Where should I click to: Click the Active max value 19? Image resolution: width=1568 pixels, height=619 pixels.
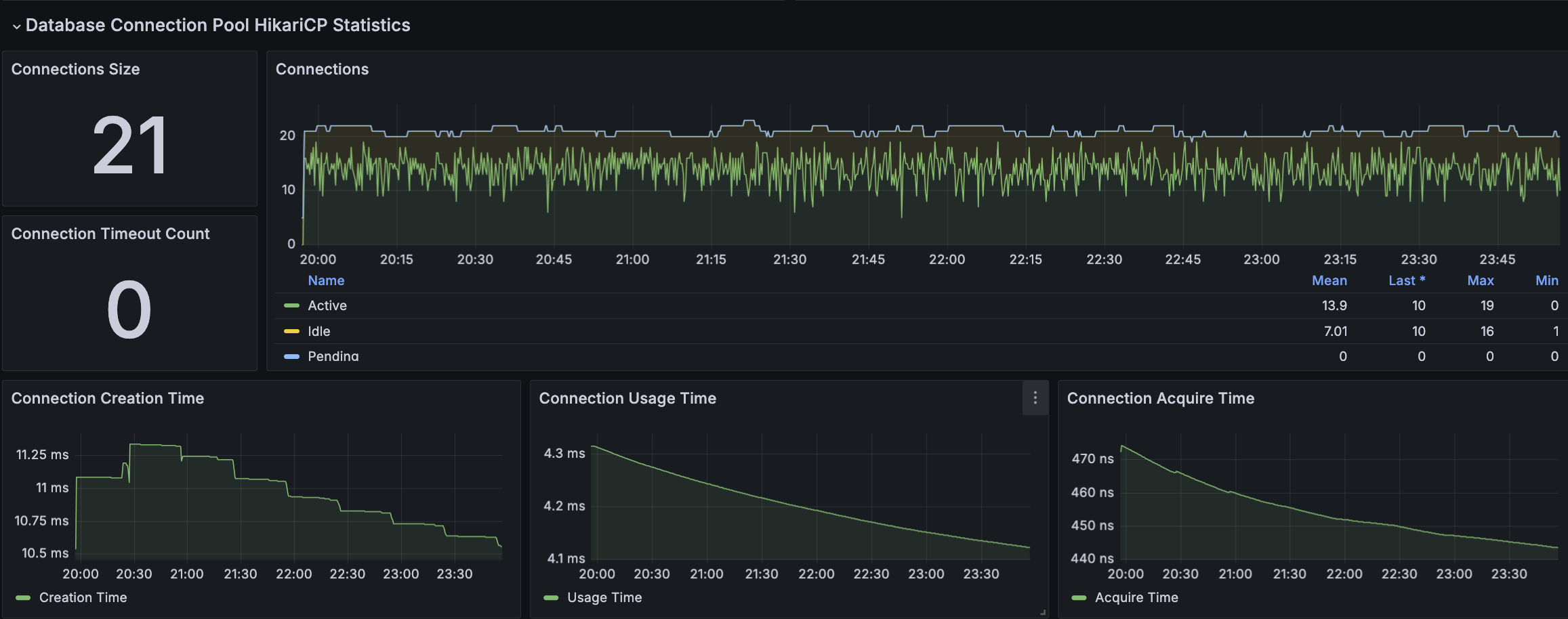pos(1487,305)
